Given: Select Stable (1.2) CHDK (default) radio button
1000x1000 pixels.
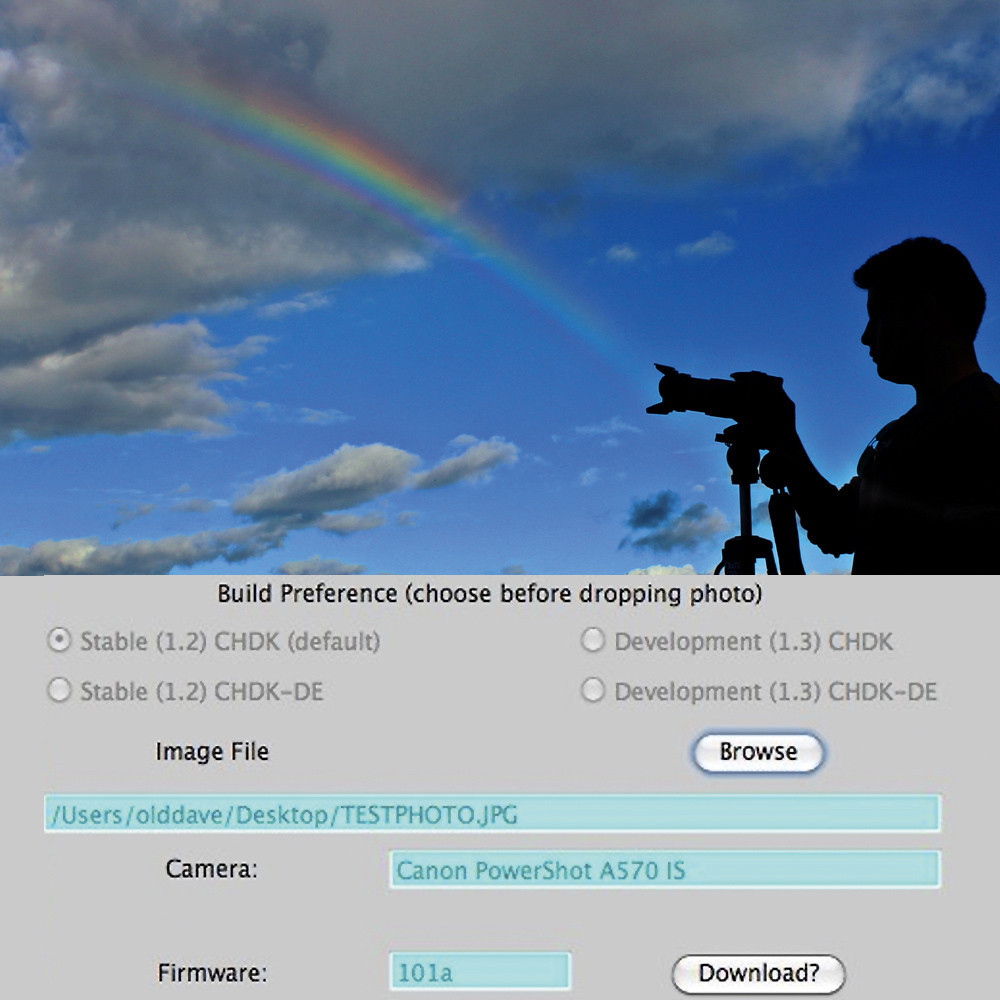Looking at the screenshot, I should tap(59, 640).
